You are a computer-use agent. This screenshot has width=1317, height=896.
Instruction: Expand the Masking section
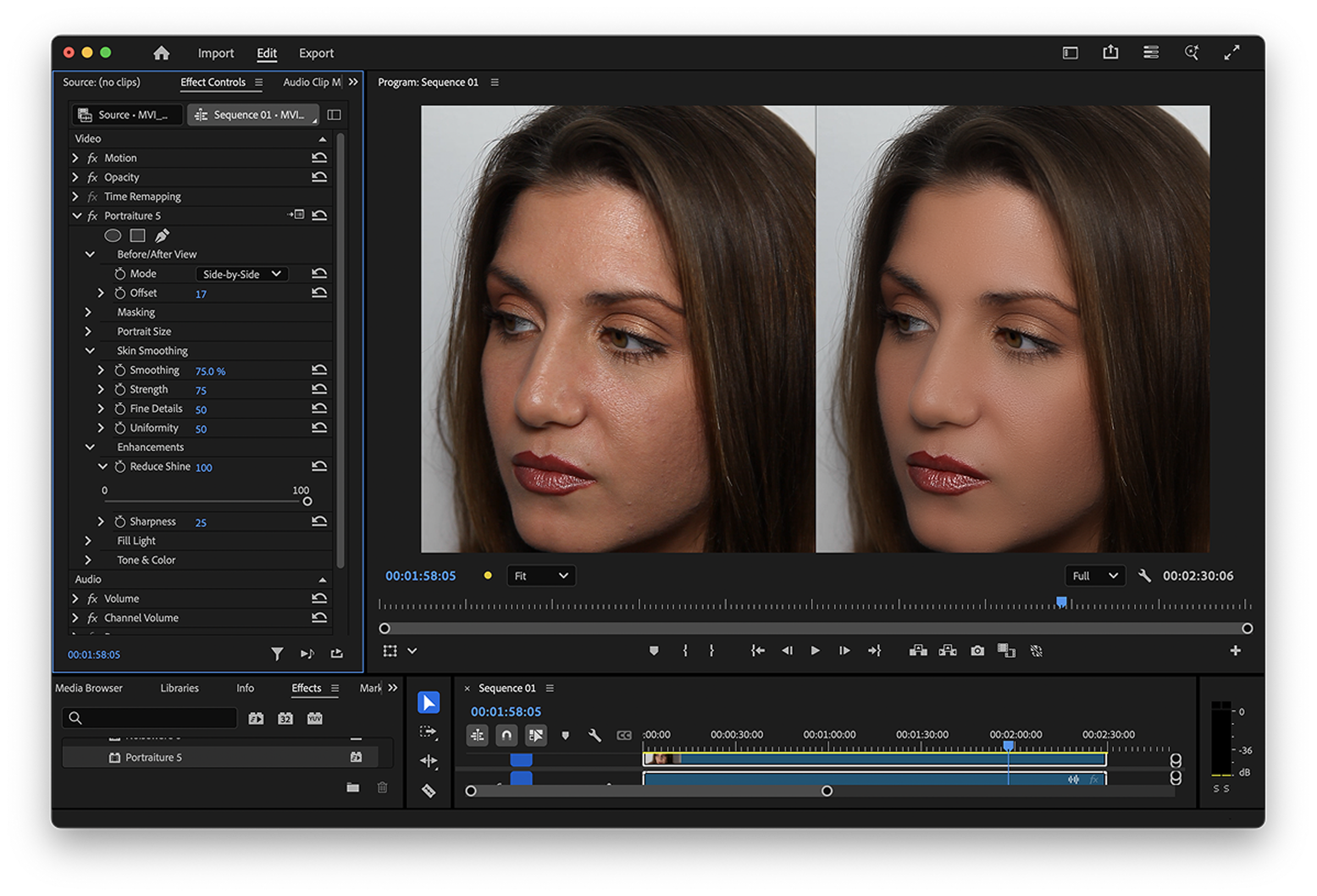(x=88, y=312)
